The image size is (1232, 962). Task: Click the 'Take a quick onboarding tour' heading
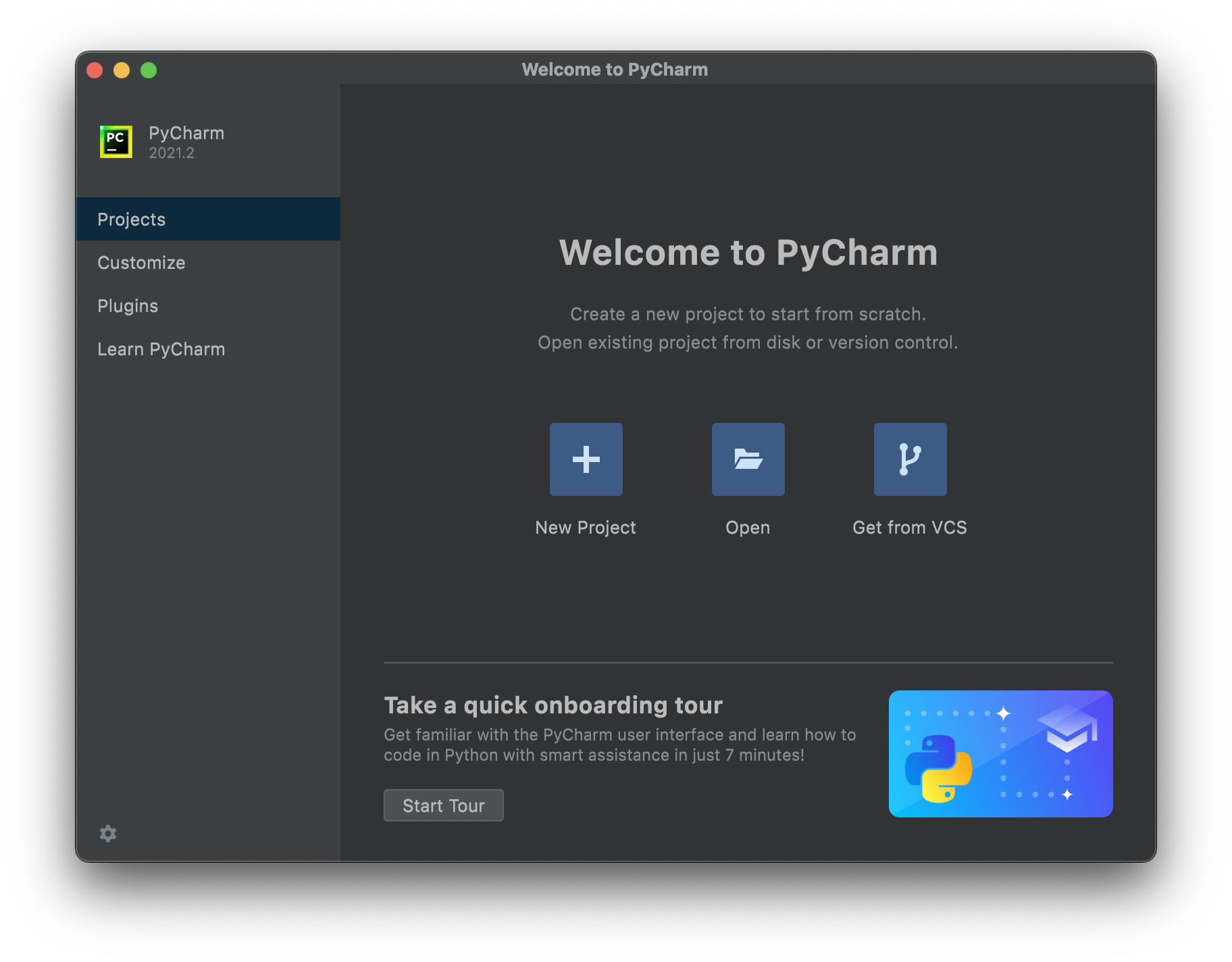coord(553,705)
